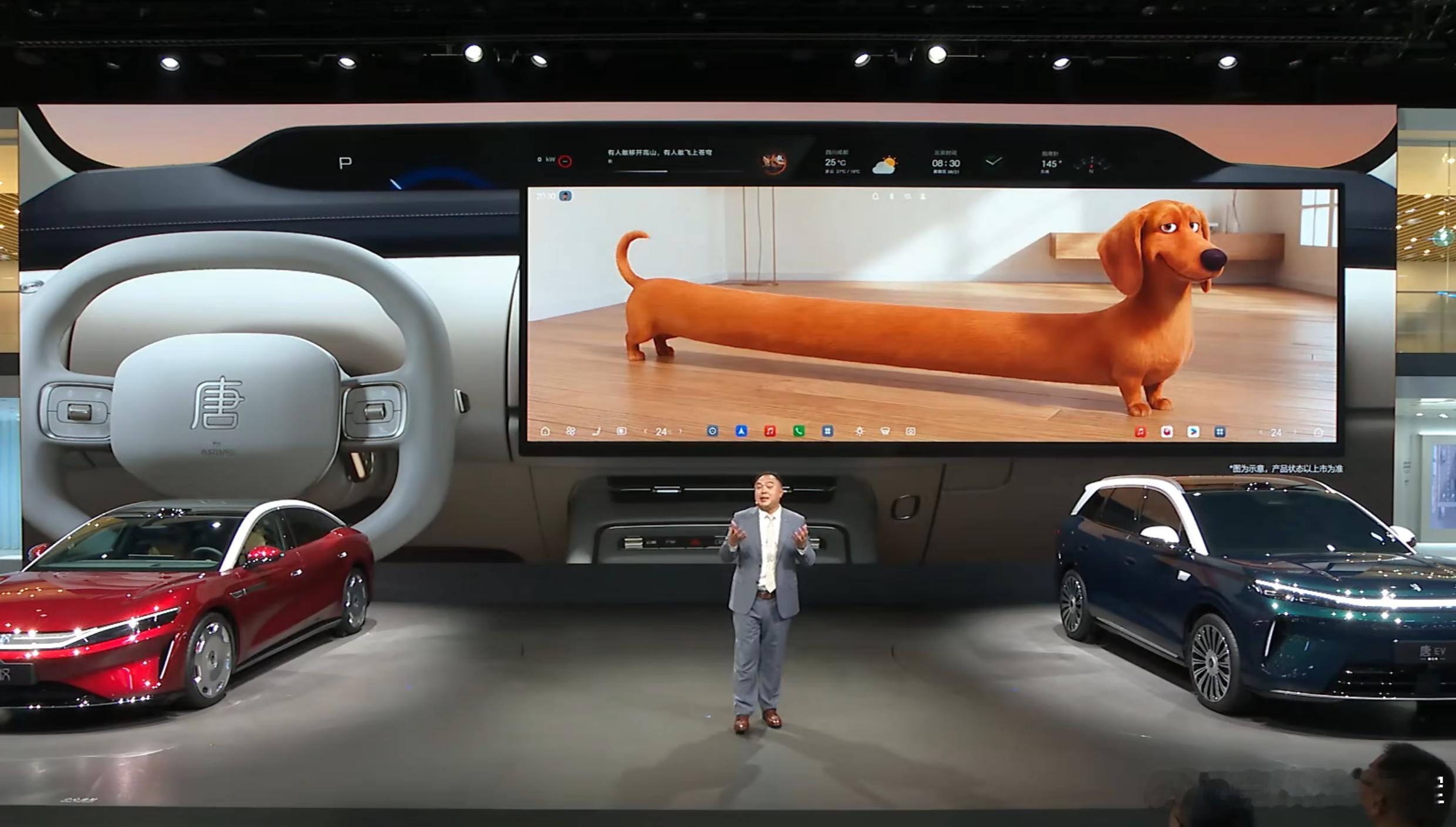This screenshot has width=1456, height=827.
Task: Tap the light bulb icon in the dock
Action: click(859, 431)
